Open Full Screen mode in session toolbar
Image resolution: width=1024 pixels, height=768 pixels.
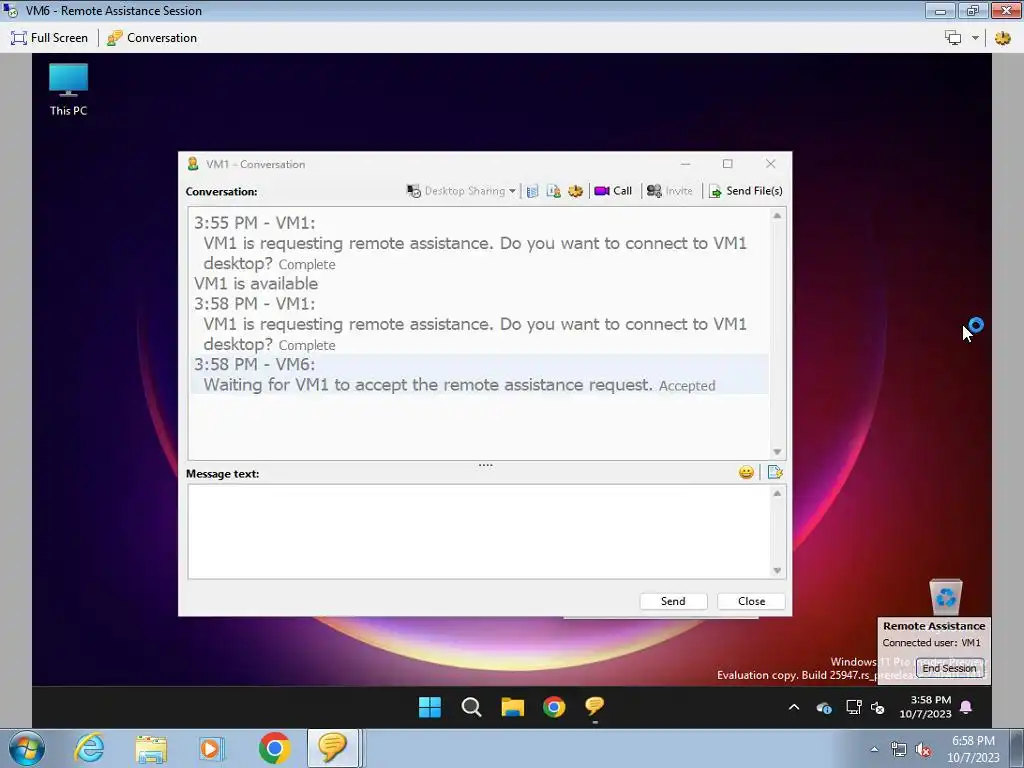(49, 38)
